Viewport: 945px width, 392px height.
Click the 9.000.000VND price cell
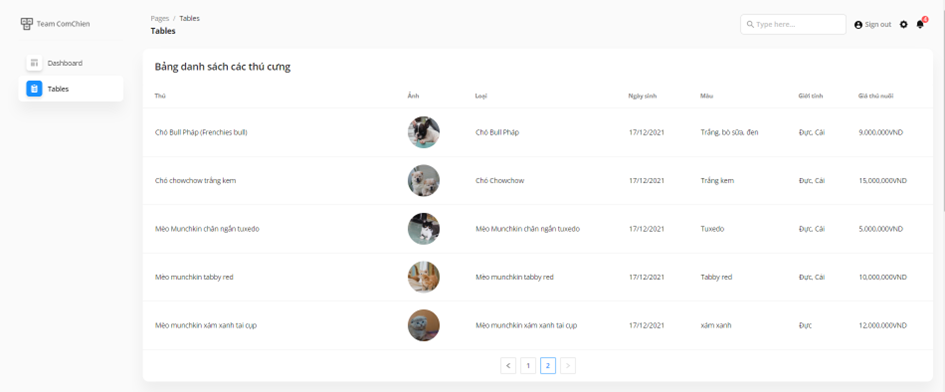coord(881,132)
